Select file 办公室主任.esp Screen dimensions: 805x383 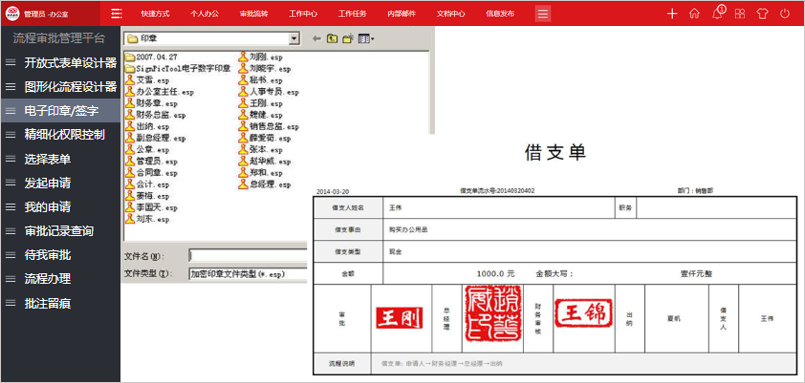[x=160, y=92]
